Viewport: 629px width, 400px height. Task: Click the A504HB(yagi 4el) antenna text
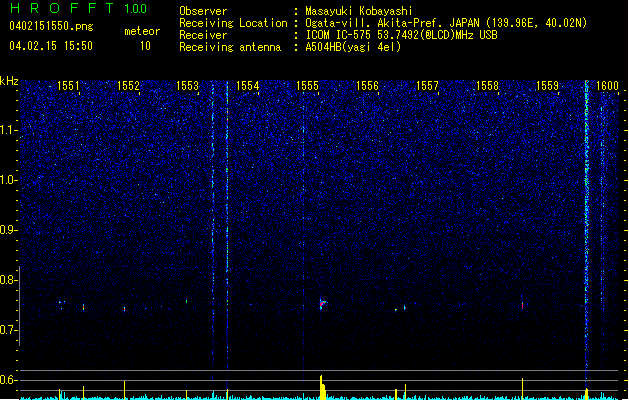(353, 47)
